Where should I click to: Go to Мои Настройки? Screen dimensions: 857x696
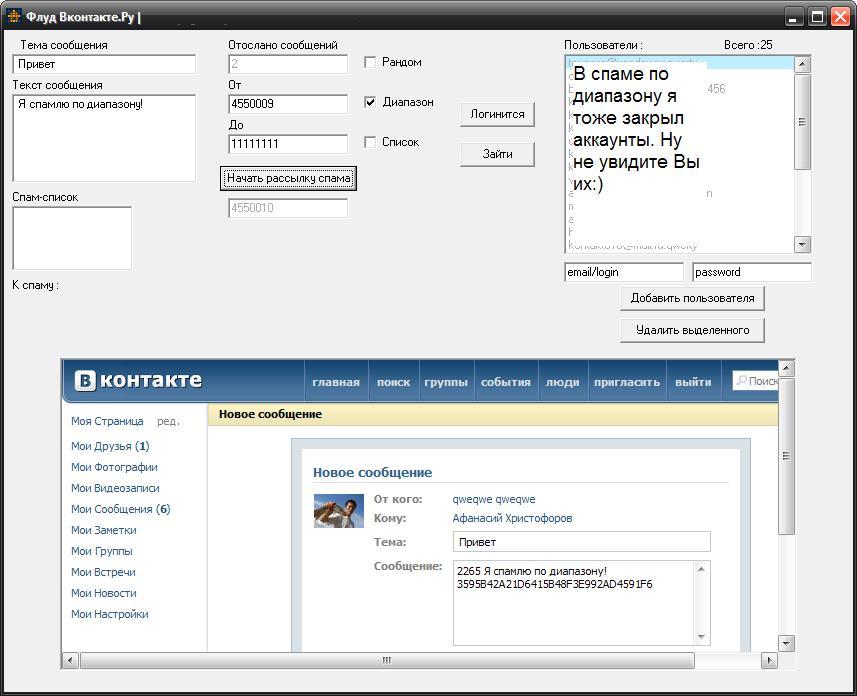point(110,615)
